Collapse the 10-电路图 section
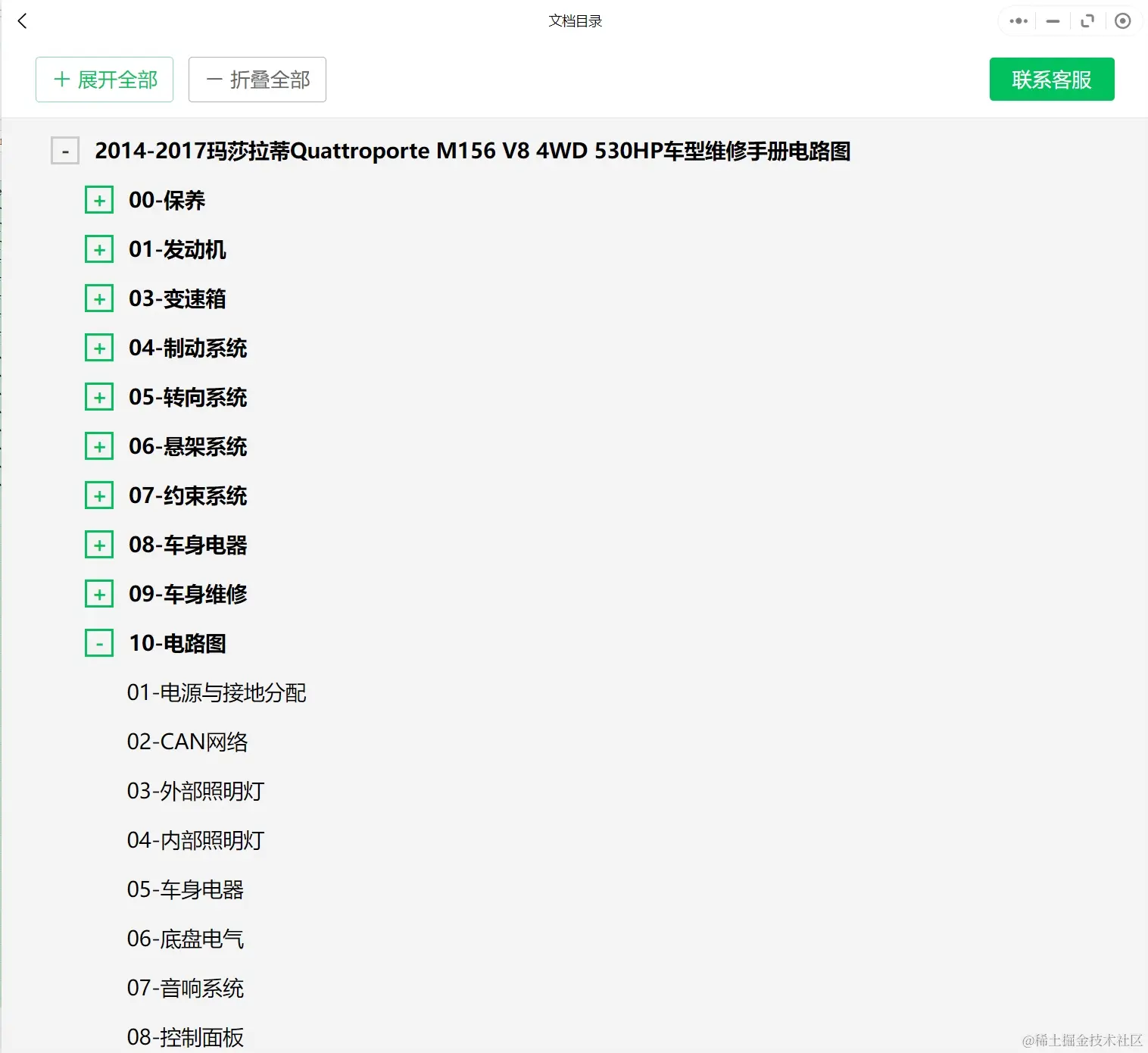This screenshot has width=1148, height=1053. click(99, 643)
